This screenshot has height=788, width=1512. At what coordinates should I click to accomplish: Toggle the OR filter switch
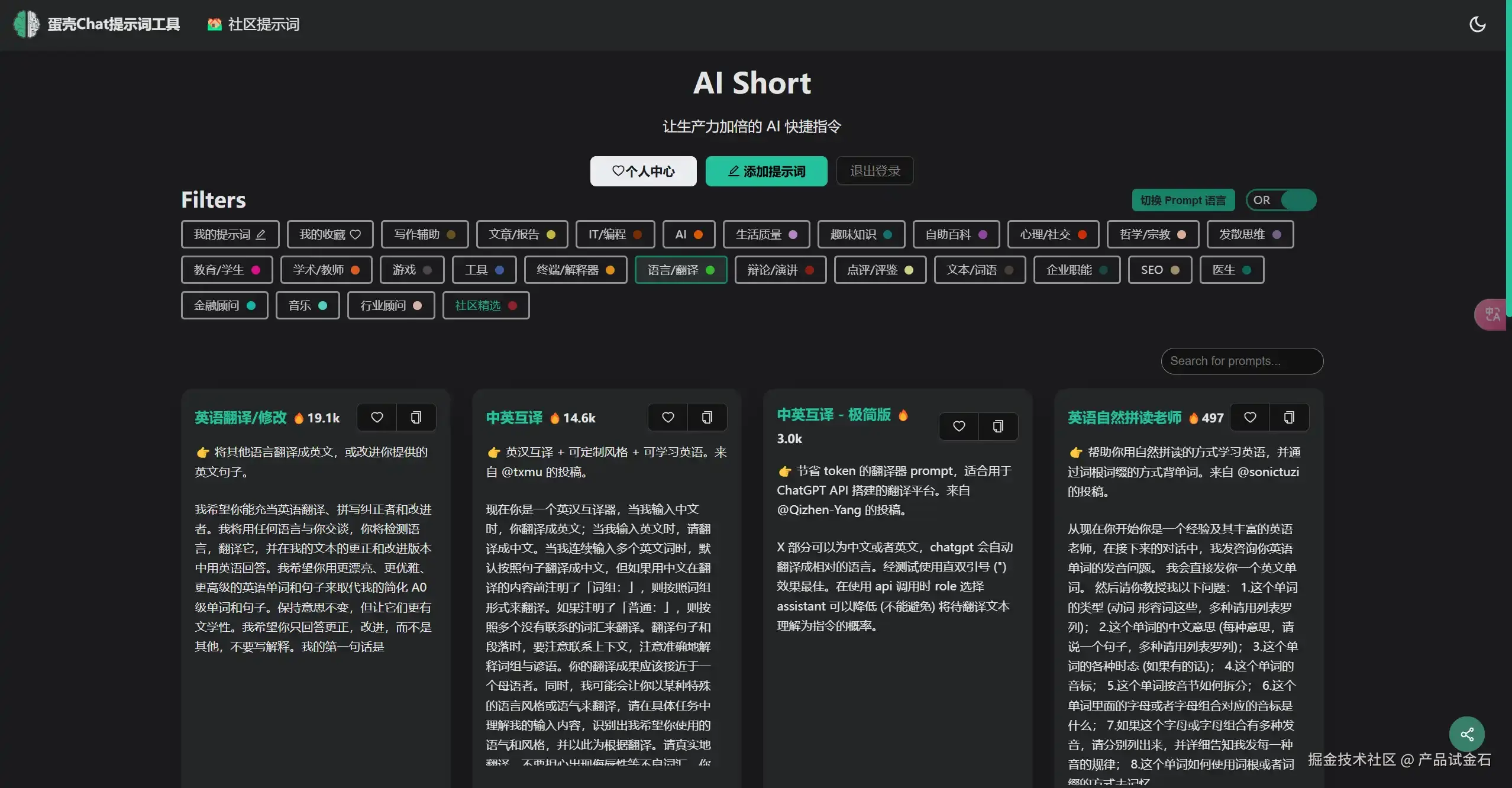click(x=1281, y=200)
